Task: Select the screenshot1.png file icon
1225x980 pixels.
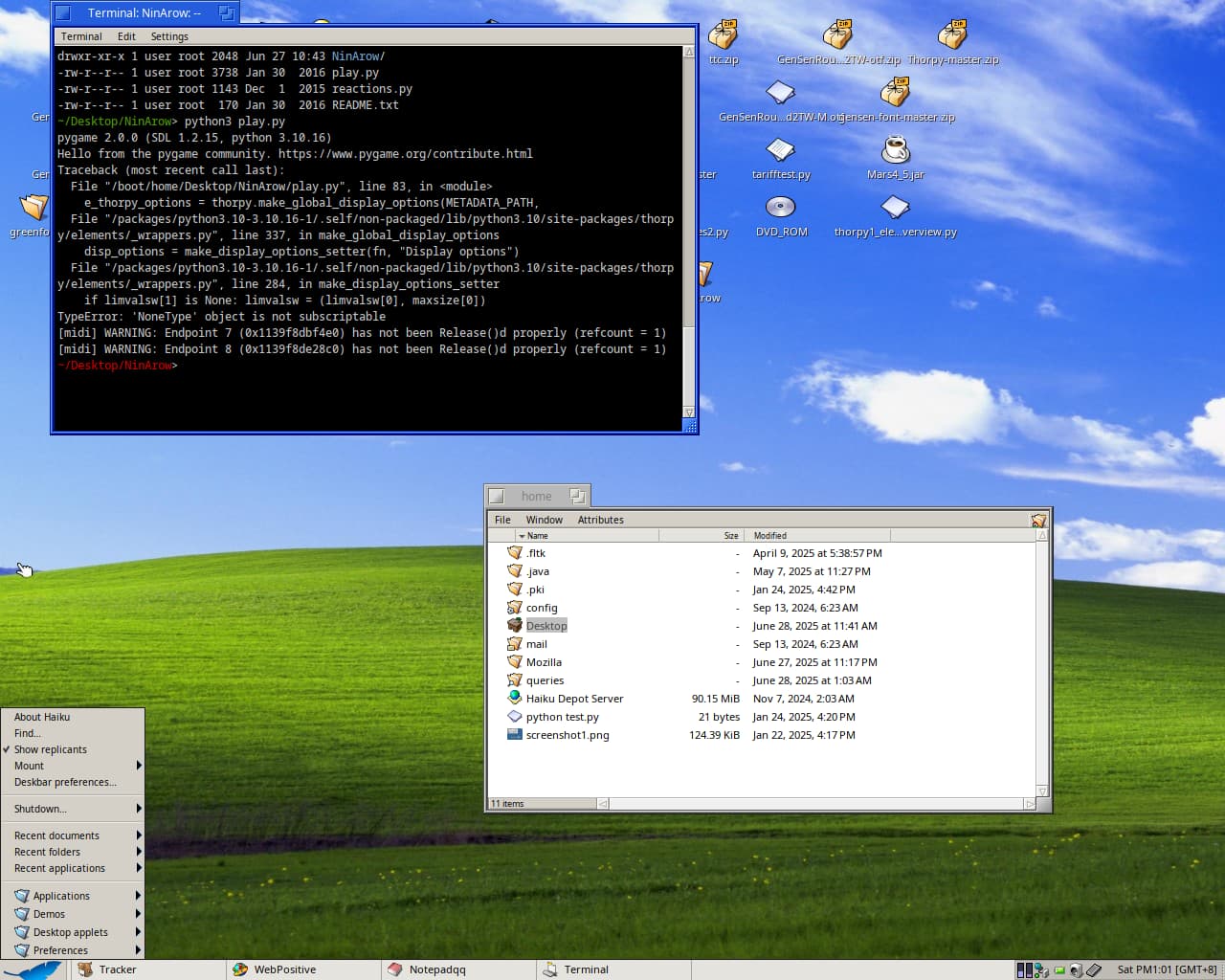Action: [515, 735]
